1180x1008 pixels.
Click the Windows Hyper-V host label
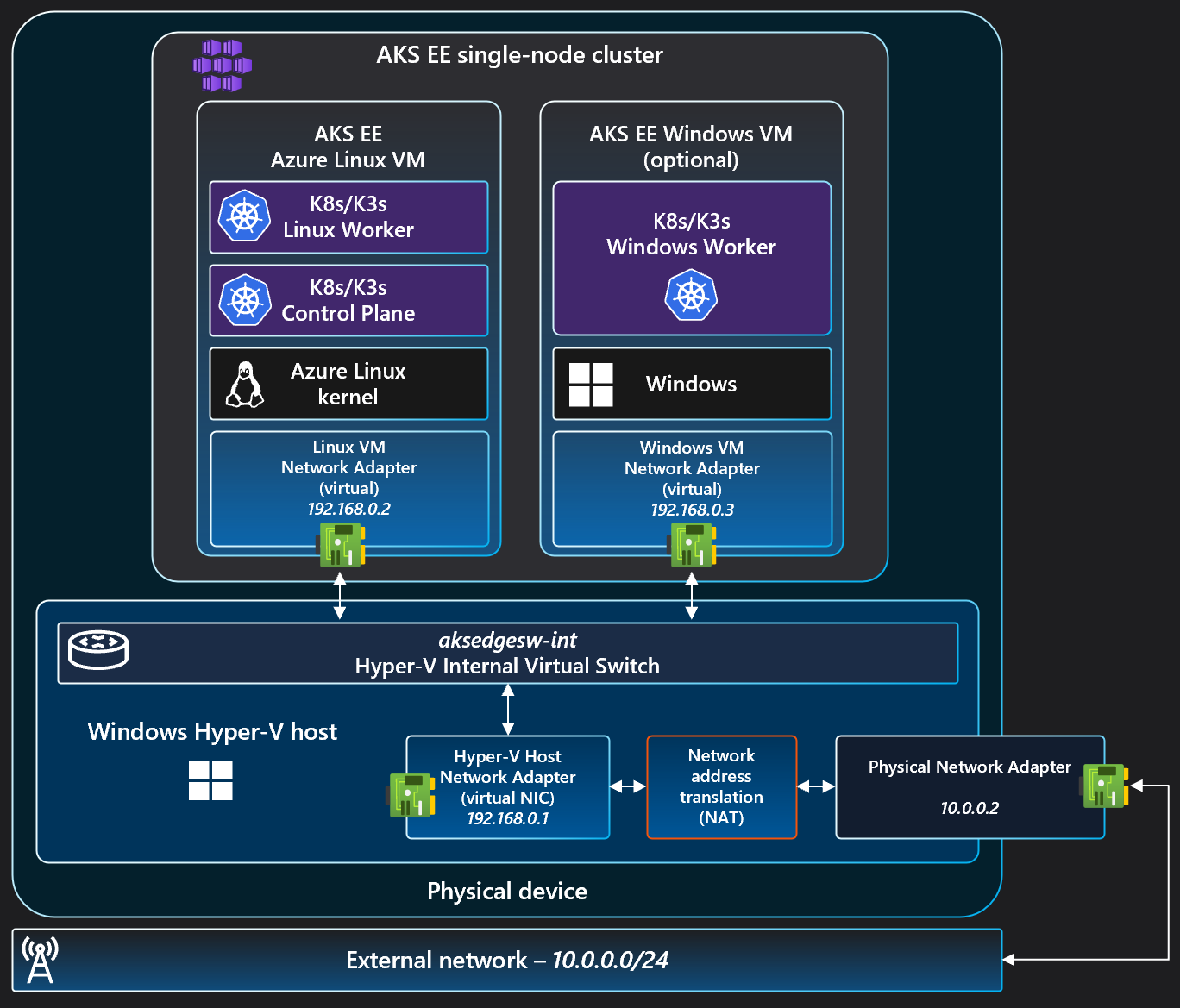[212, 731]
